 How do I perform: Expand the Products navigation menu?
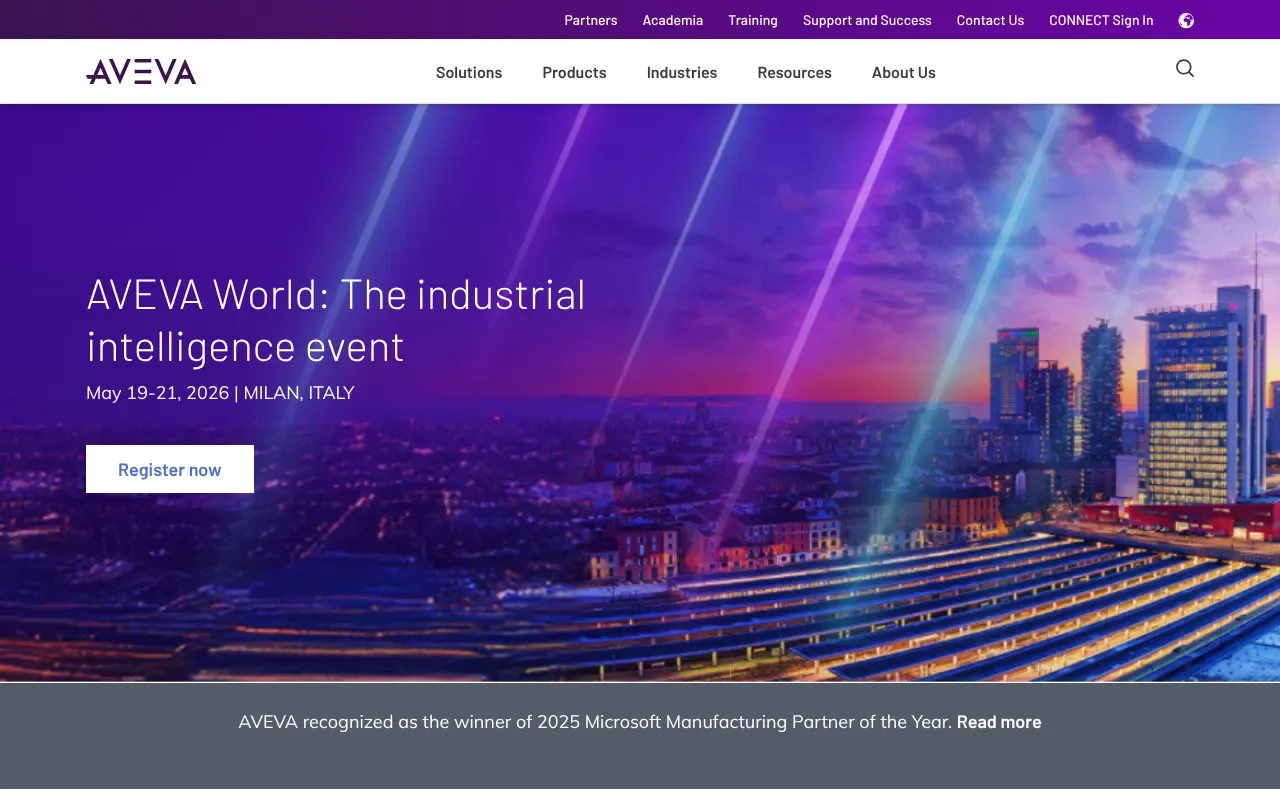click(574, 72)
